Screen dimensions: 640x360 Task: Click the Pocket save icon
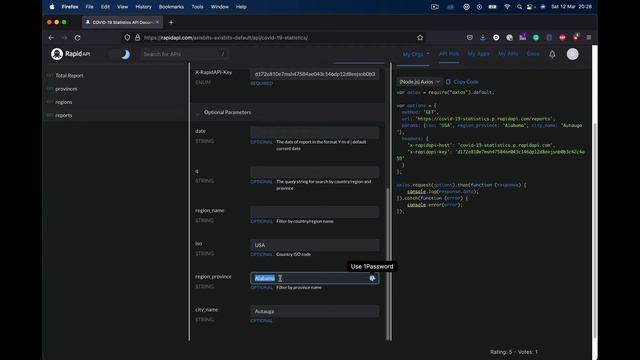(x=470, y=38)
